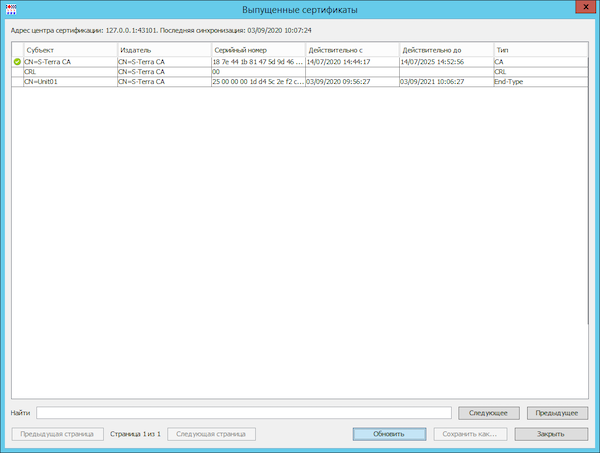Click the Закрыть button
The image size is (600, 453).
(551, 434)
